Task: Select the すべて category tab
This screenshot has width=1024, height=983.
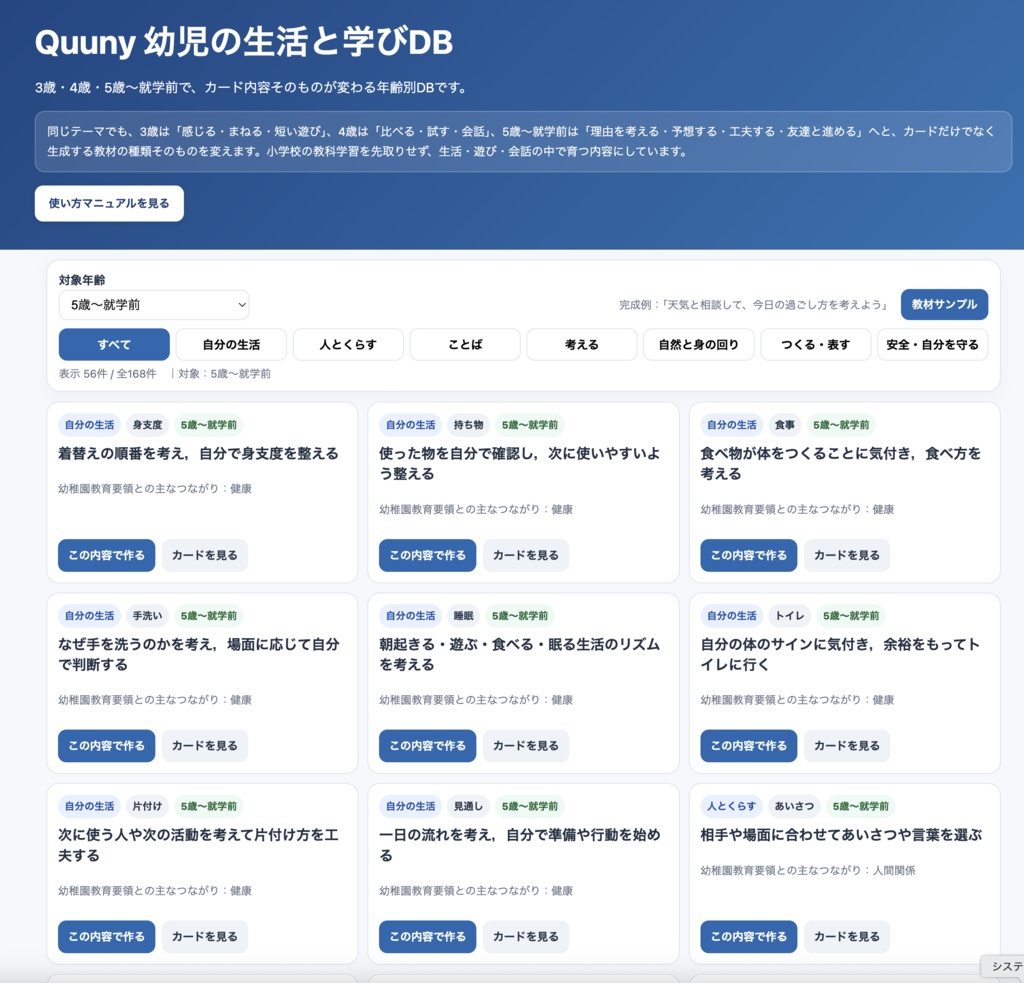Action: [x=114, y=344]
